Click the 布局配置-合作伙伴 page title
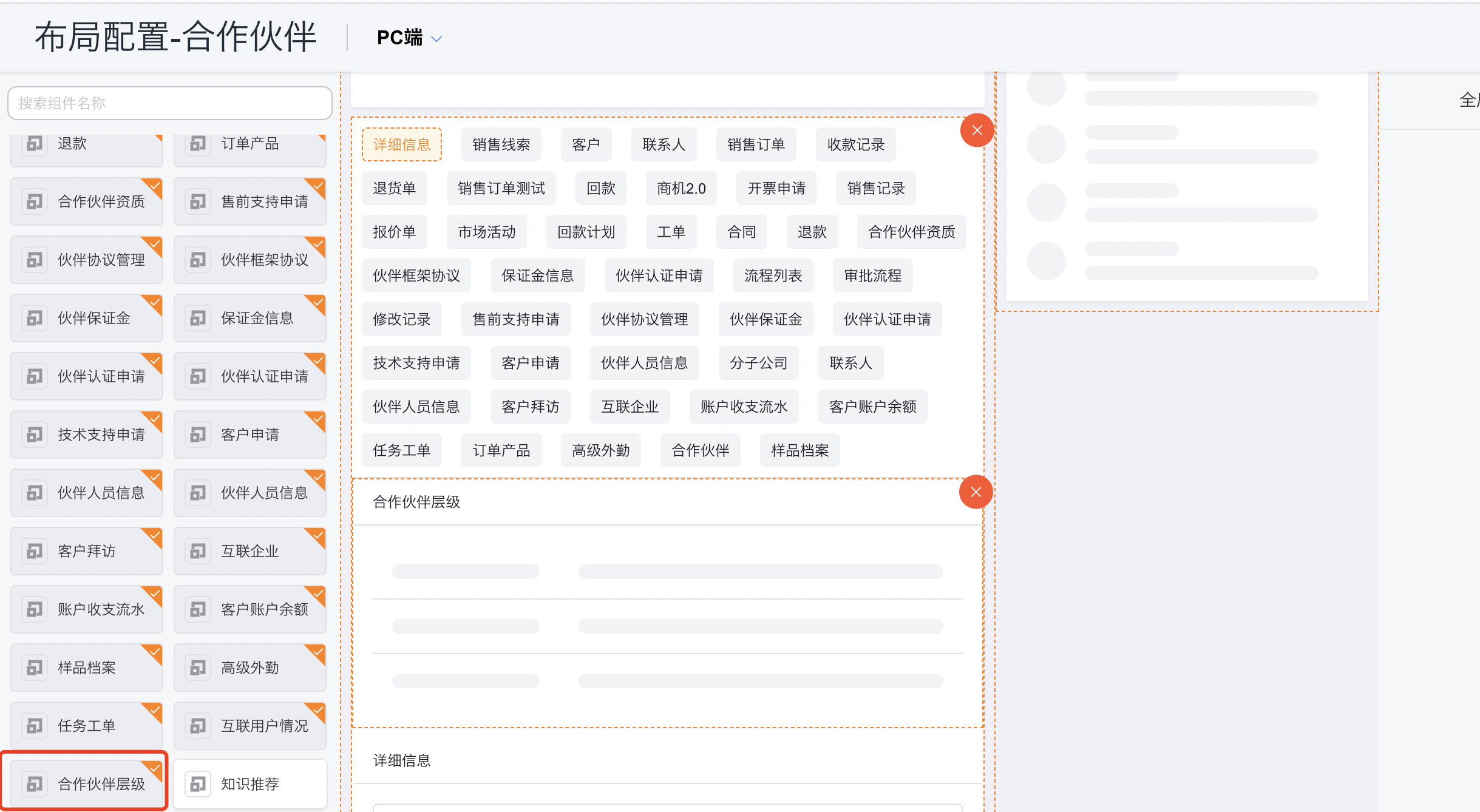The image size is (1480, 812). pos(175,37)
